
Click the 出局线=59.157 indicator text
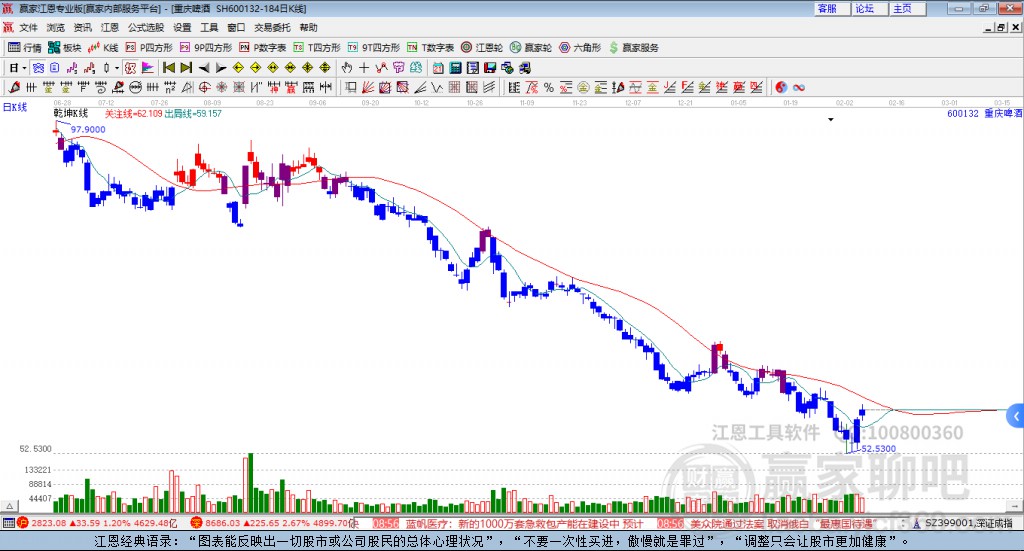point(193,114)
